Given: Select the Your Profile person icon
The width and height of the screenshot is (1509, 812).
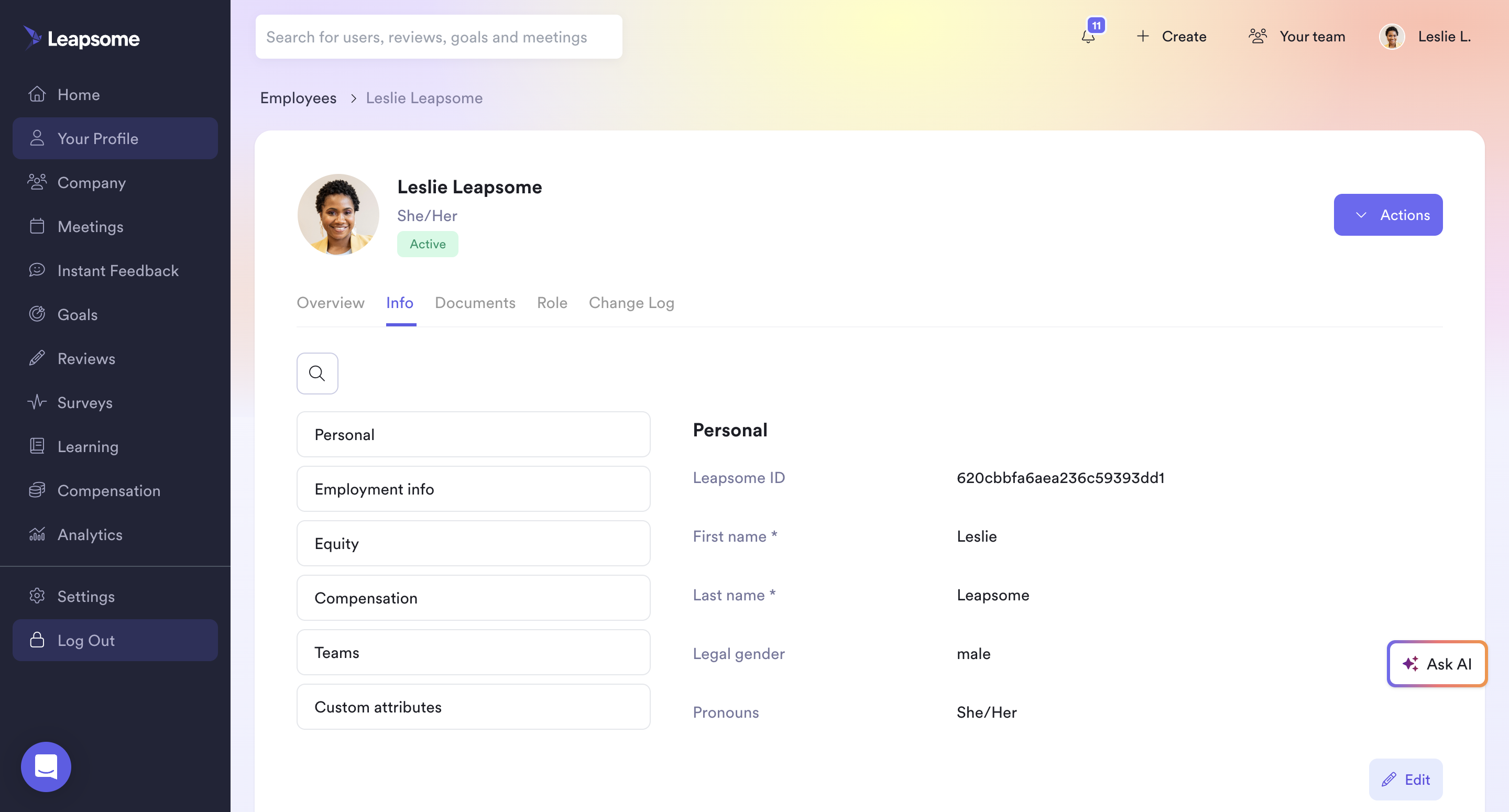Looking at the screenshot, I should click(37, 138).
